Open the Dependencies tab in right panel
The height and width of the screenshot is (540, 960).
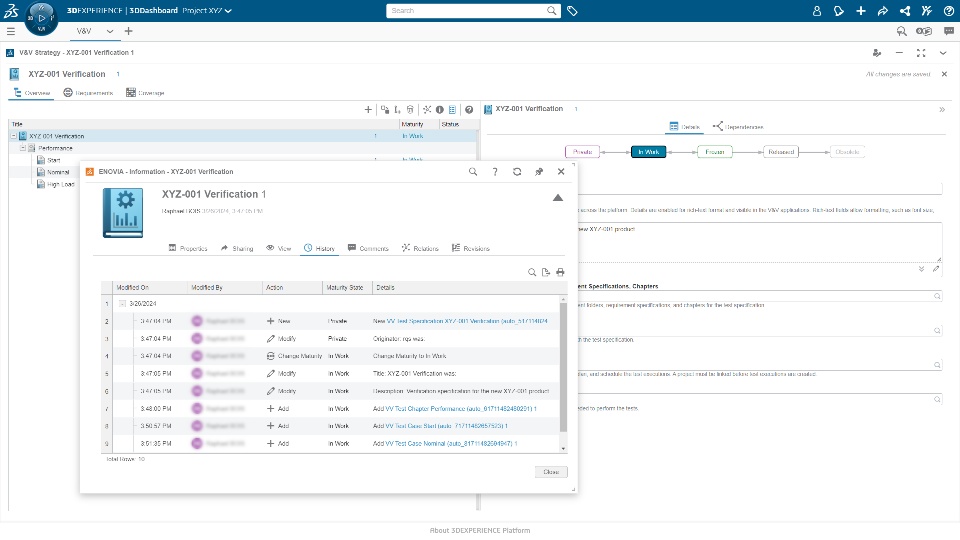[x=738, y=127]
